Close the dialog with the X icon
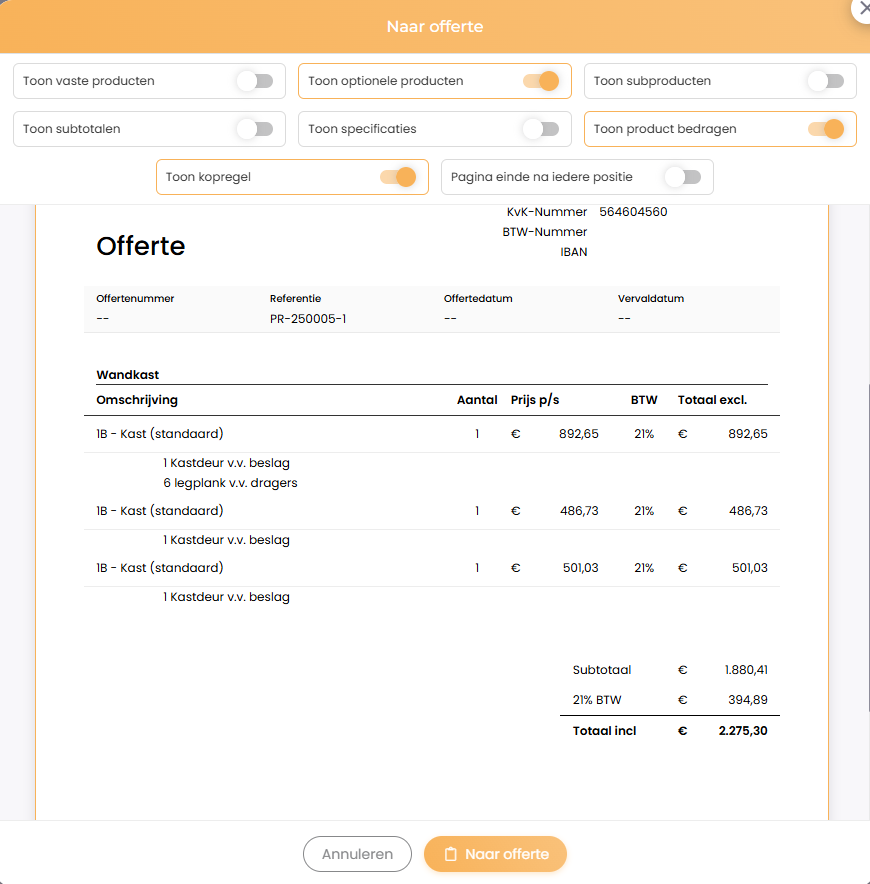Viewport: 870px width, 884px height. coord(860,8)
